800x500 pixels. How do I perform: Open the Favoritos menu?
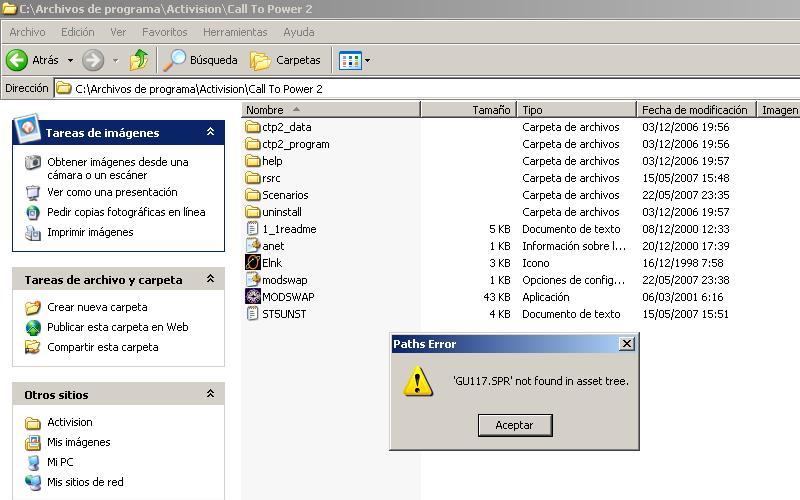click(x=164, y=32)
